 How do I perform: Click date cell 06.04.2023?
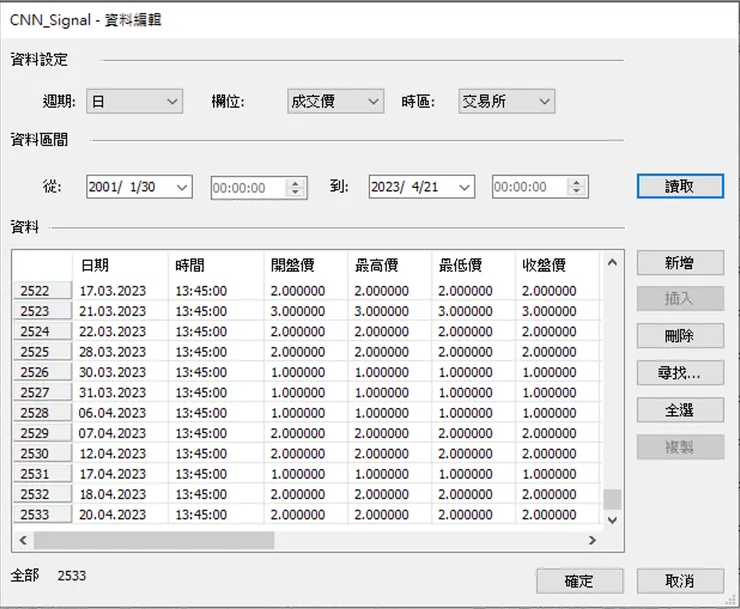click(120, 413)
